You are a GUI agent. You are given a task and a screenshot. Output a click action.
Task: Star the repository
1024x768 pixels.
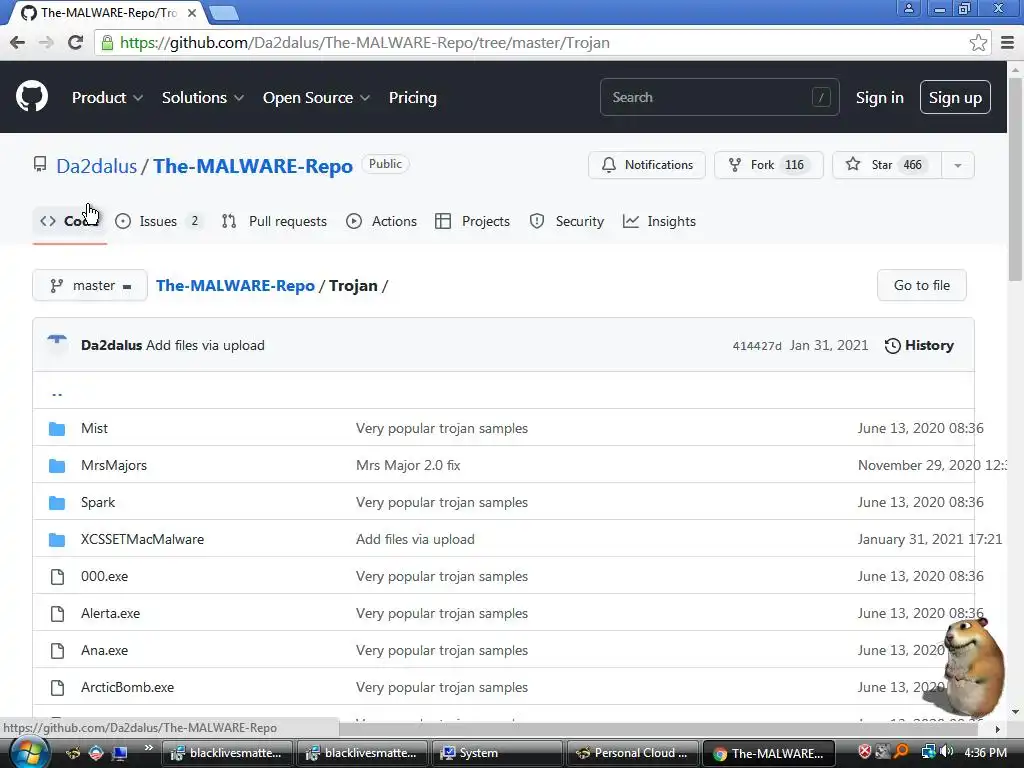[887, 165]
